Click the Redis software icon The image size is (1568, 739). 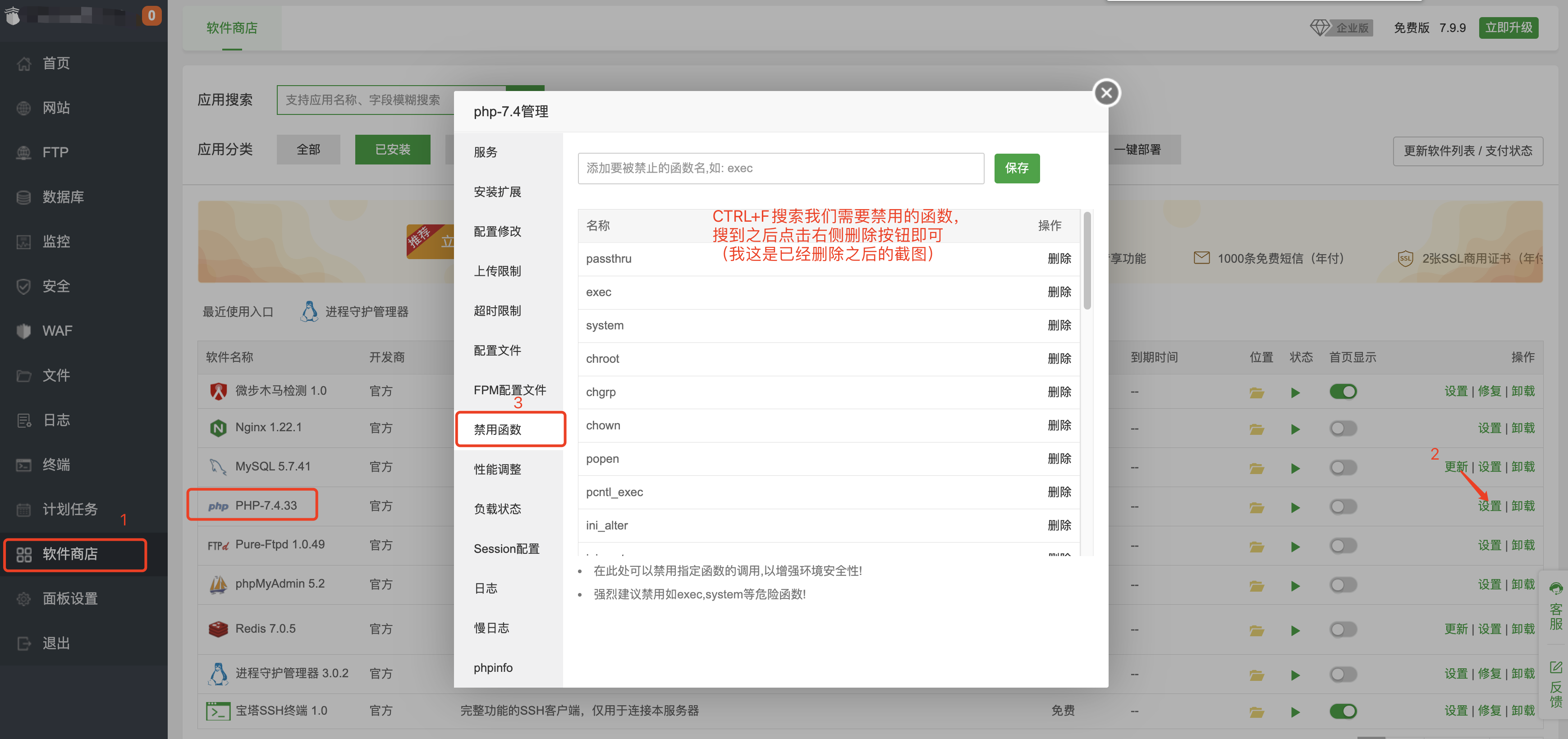[x=218, y=628]
